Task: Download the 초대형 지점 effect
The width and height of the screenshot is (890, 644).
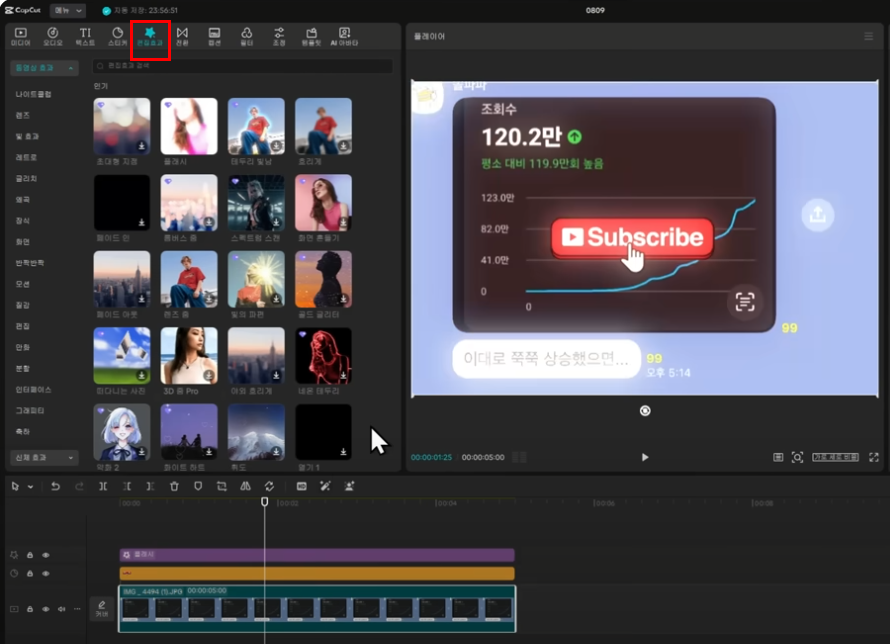Action: click(142, 146)
